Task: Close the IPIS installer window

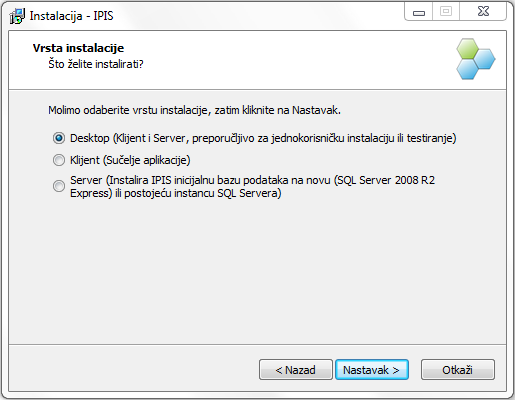Action: pos(483,12)
